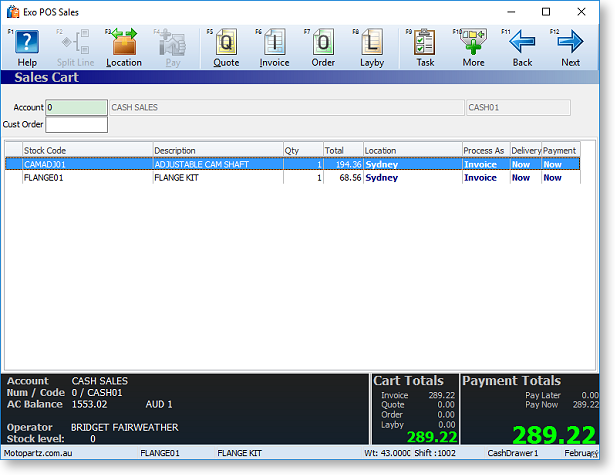Image resolution: width=615 pixels, height=475 pixels.
Task: Open Payment Now cell of FLANGE01 row
Action: click(558, 178)
